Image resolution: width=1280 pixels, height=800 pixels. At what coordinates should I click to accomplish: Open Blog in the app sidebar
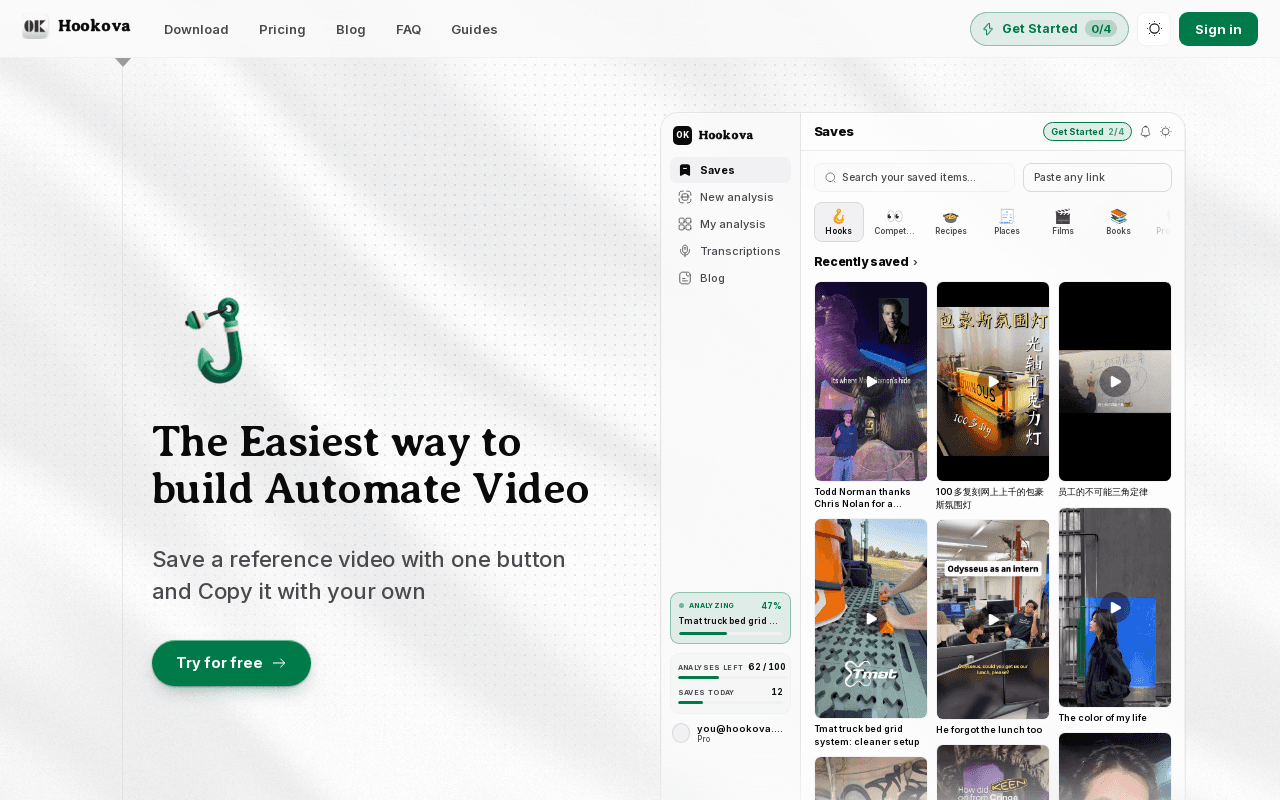pyautogui.click(x=730, y=278)
